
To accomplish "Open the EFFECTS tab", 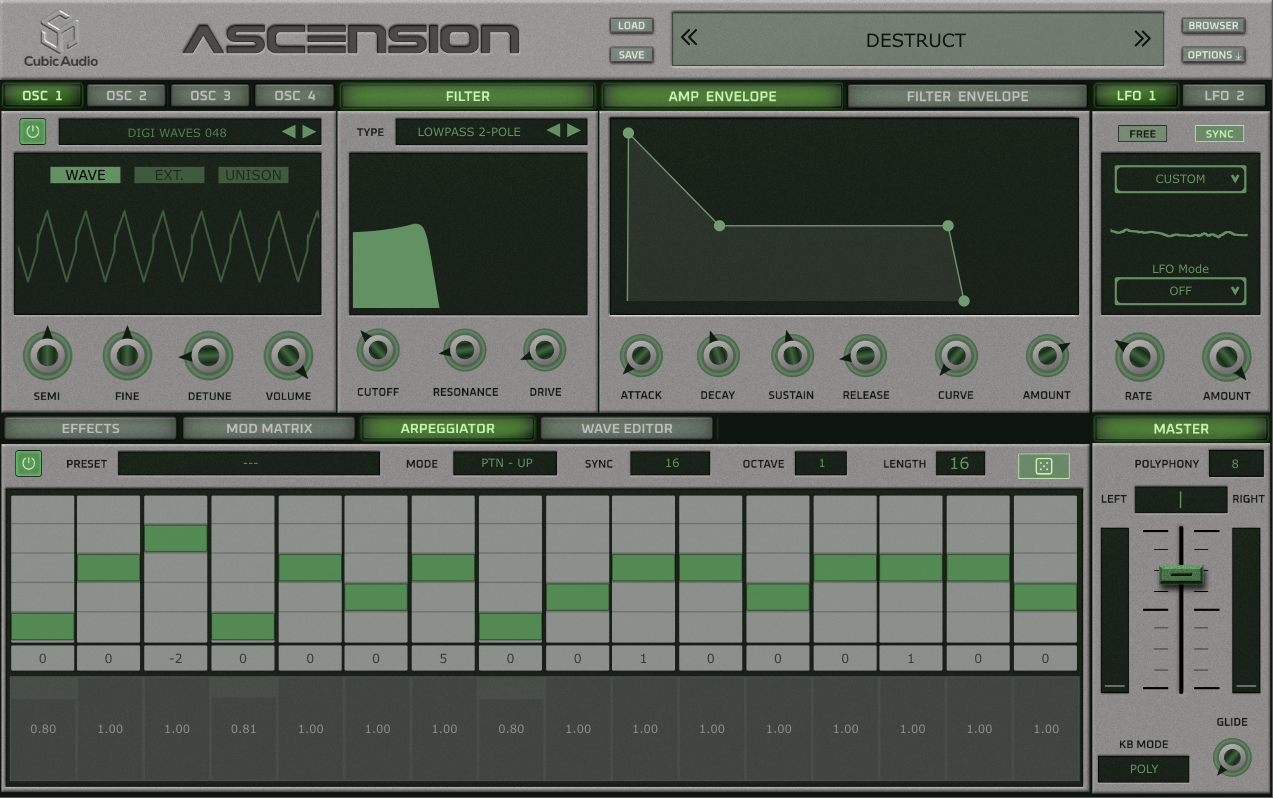I will 91,428.
